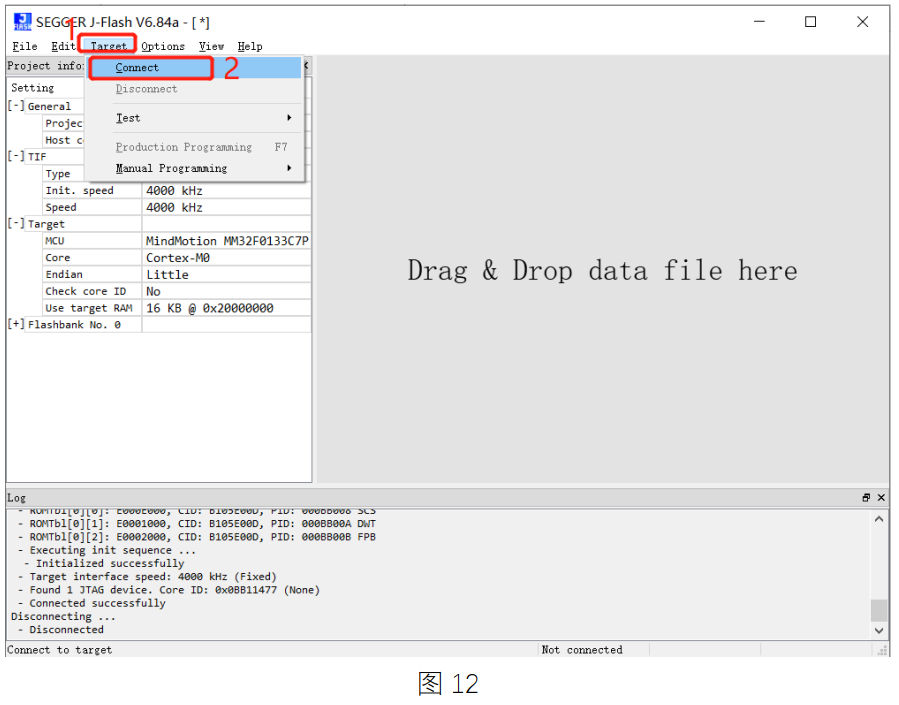Screen dimensions: 899x705
Task: Click the Drag & Drop data file area
Action: click(603, 270)
